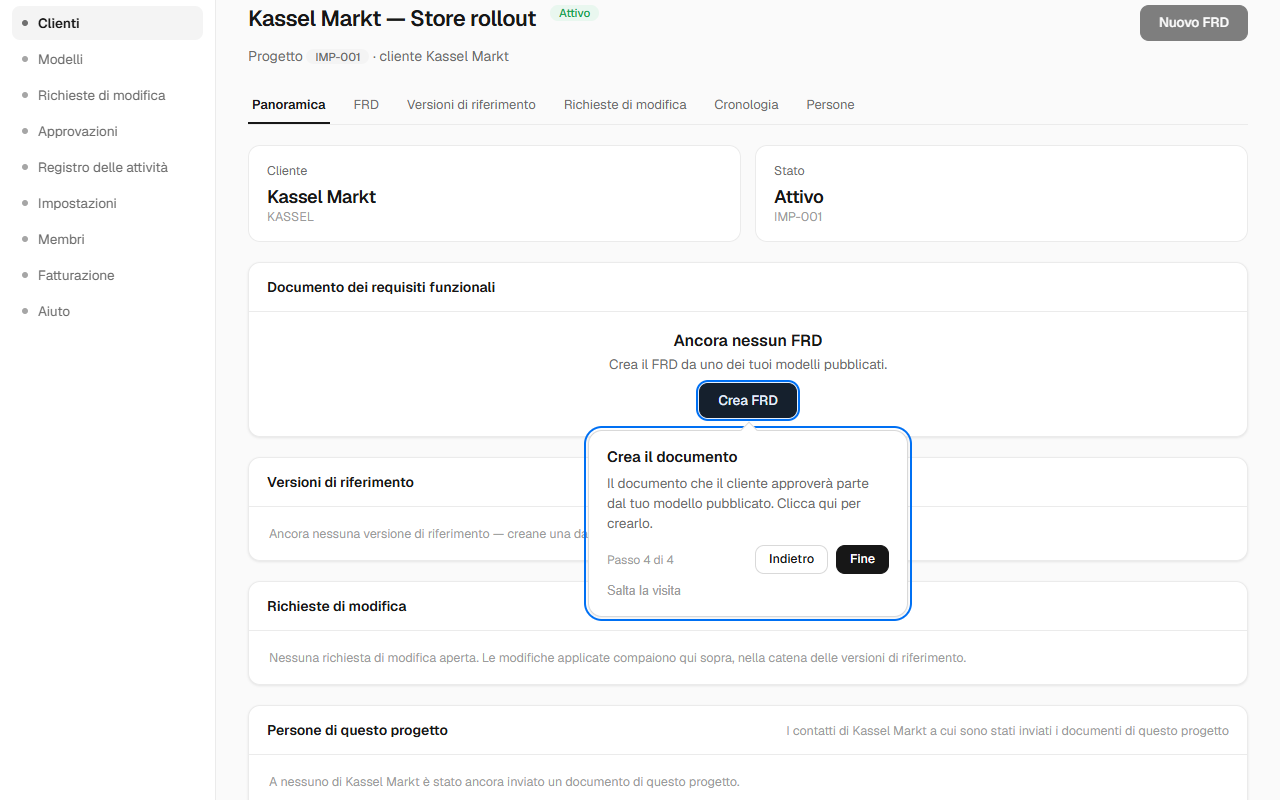Switch to the Panoramica tab
Image resolution: width=1280 pixels, height=800 pixels.
click(x=289, y=105)
